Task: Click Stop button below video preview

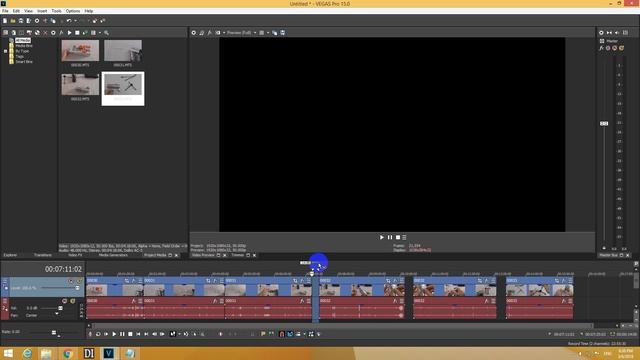Action: point(398,237)
